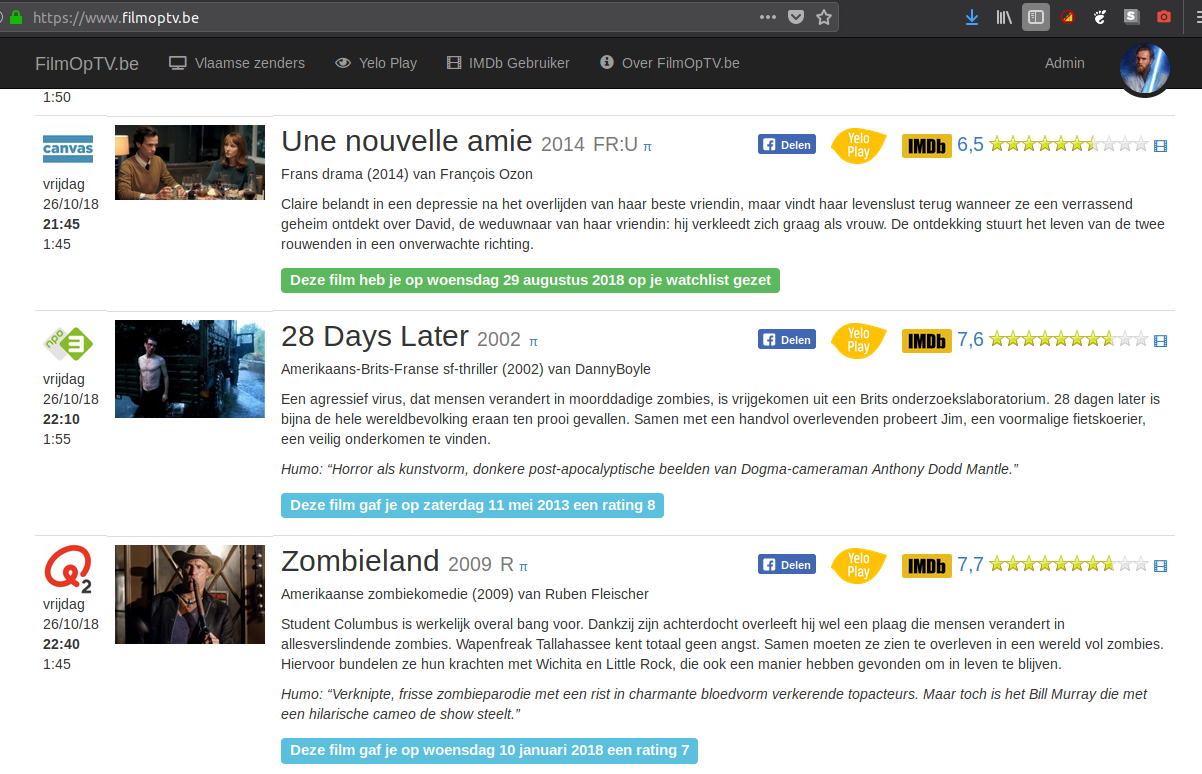Go to IMDb Gebruiker in the navbar
The width and height of the screenshot is (1202, 774).
tap(508, 63)
